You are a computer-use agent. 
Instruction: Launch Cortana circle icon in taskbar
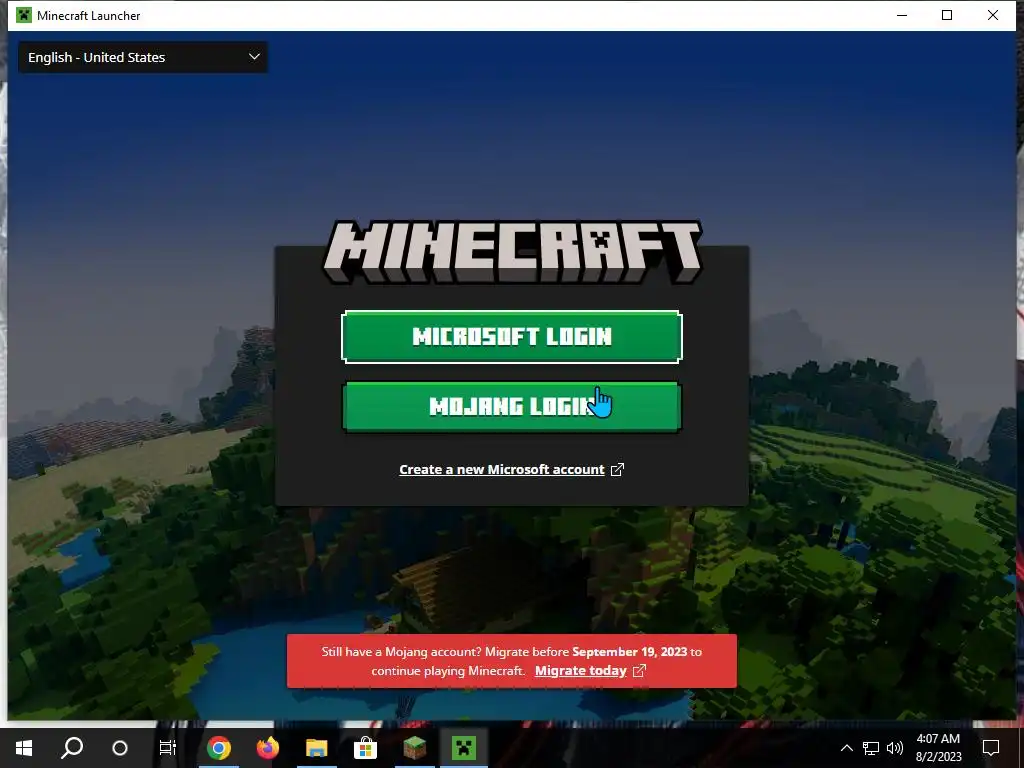tap(120, 748)
